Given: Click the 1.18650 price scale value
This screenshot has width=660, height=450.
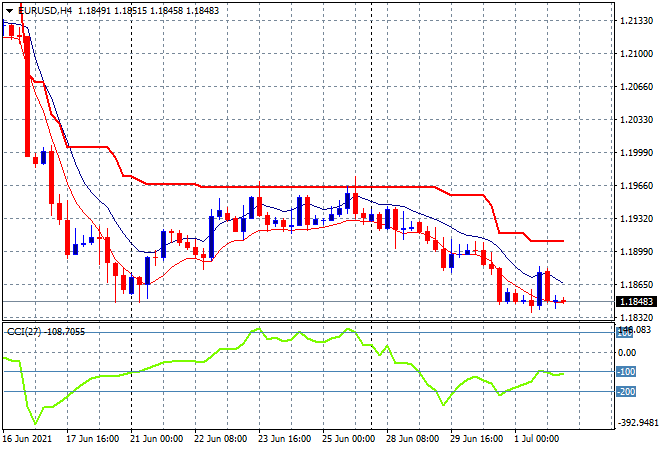Looking at the screenshot, I should click(x=637, y=285).
